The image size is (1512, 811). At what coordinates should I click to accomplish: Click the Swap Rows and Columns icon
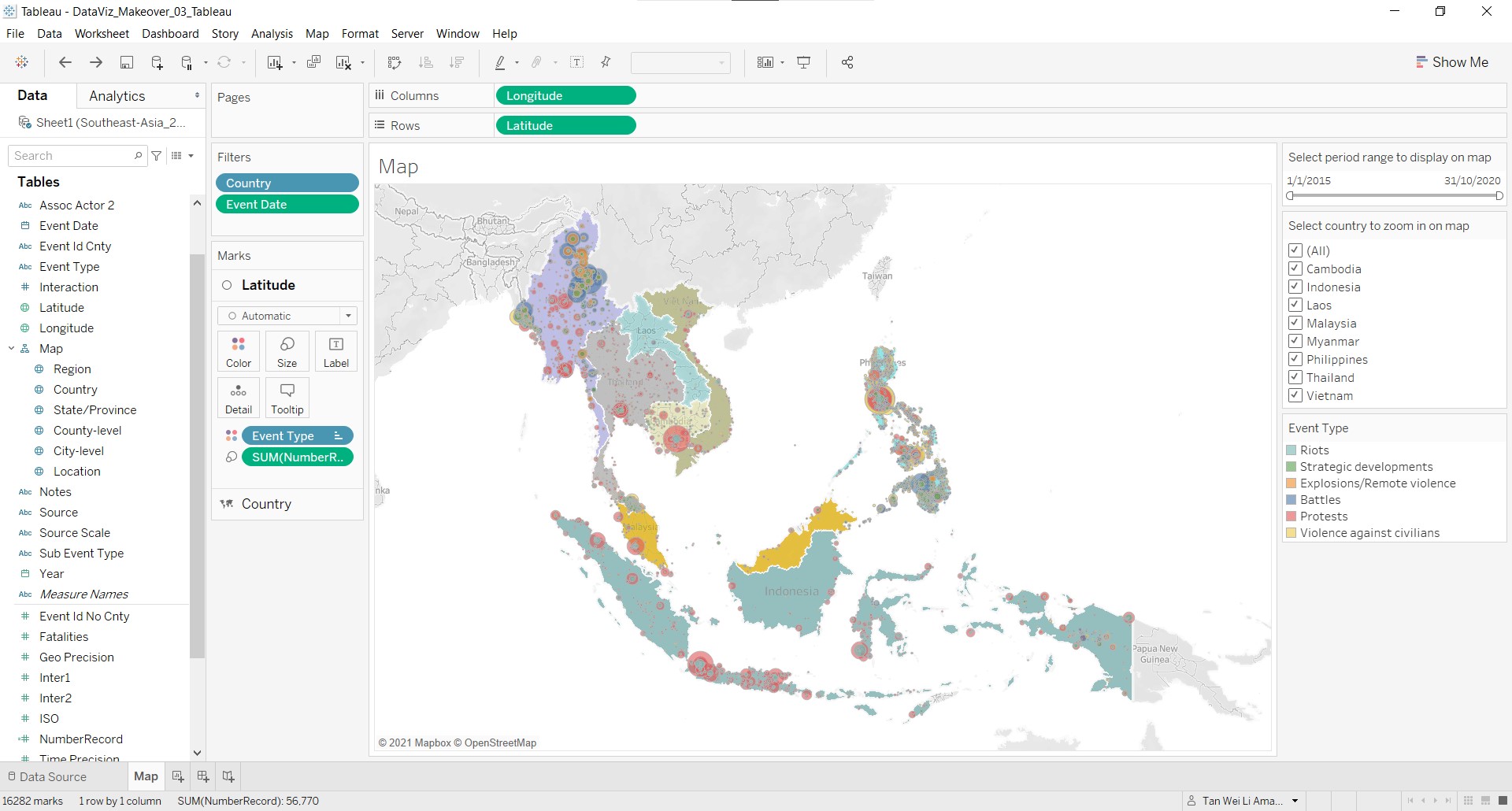pos(395,62)
